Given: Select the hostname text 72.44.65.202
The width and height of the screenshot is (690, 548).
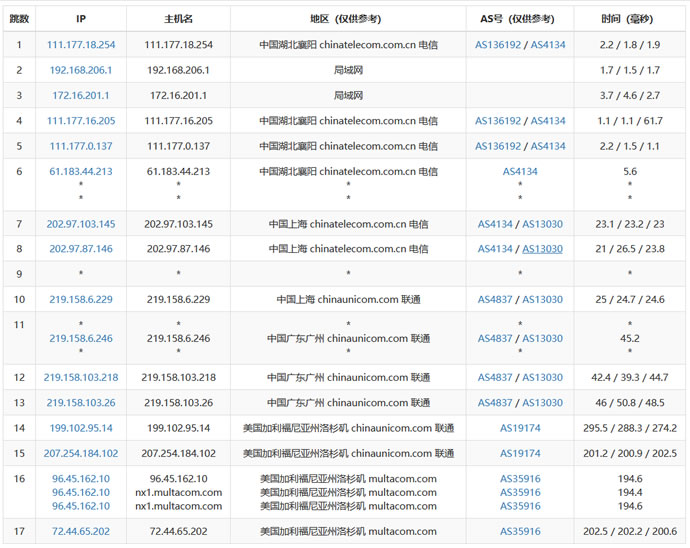Looking at the screenshot, I should tap(178, 531).
